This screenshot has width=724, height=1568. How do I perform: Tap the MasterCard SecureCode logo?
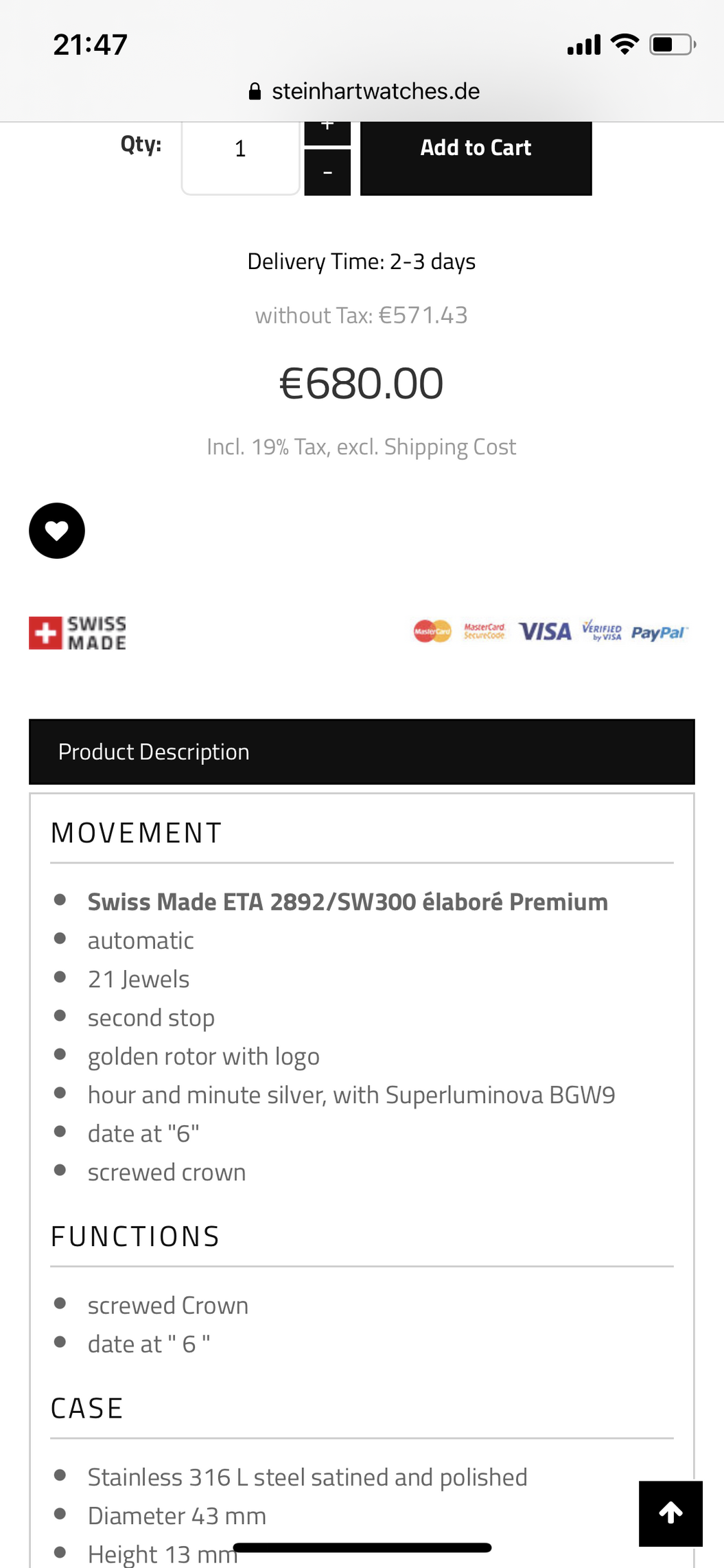tap(484, 632)
